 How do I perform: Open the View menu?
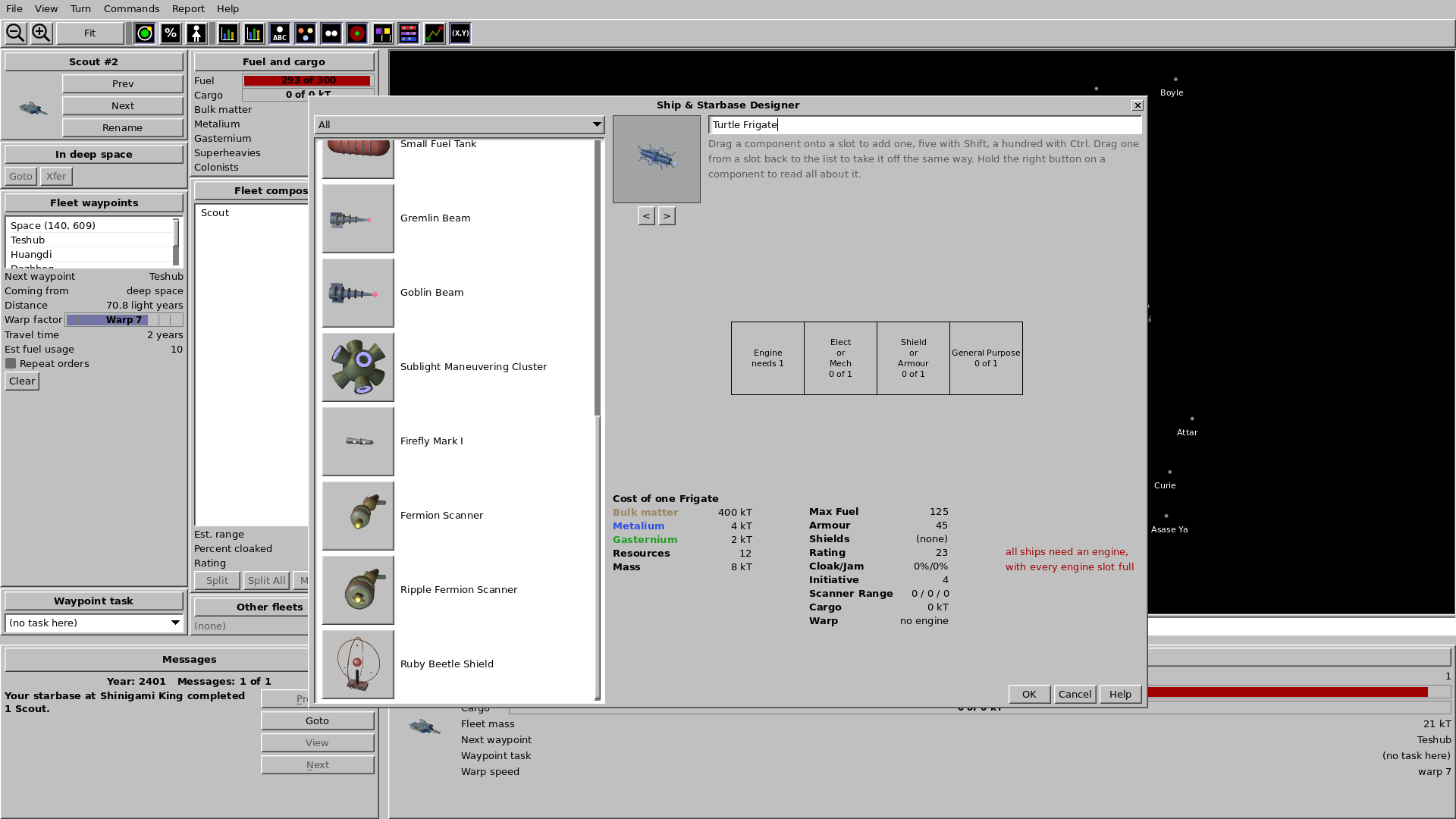click(46, 9)
